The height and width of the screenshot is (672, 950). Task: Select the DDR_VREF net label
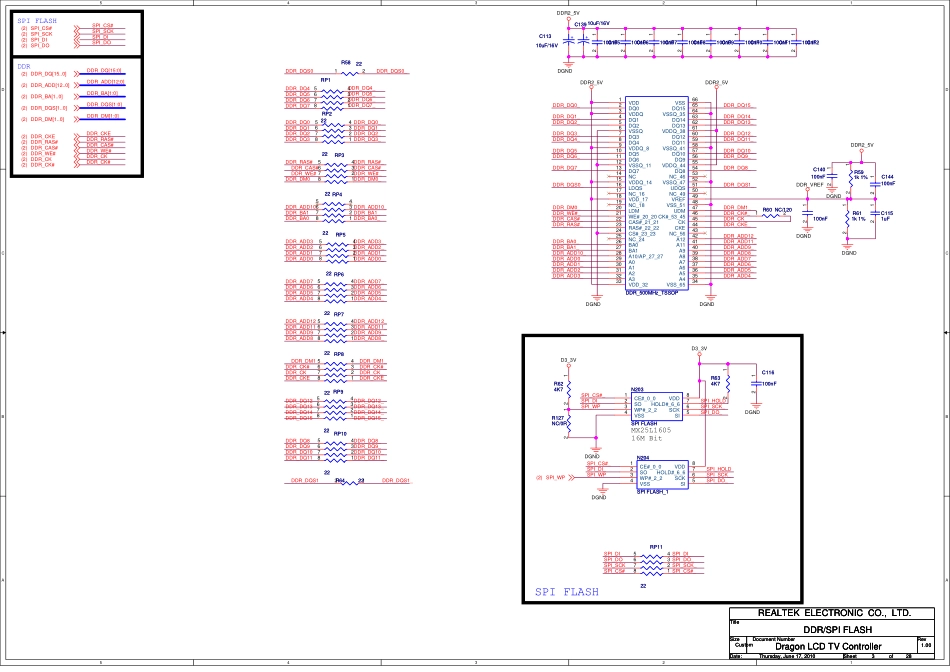tap(809, 186)
